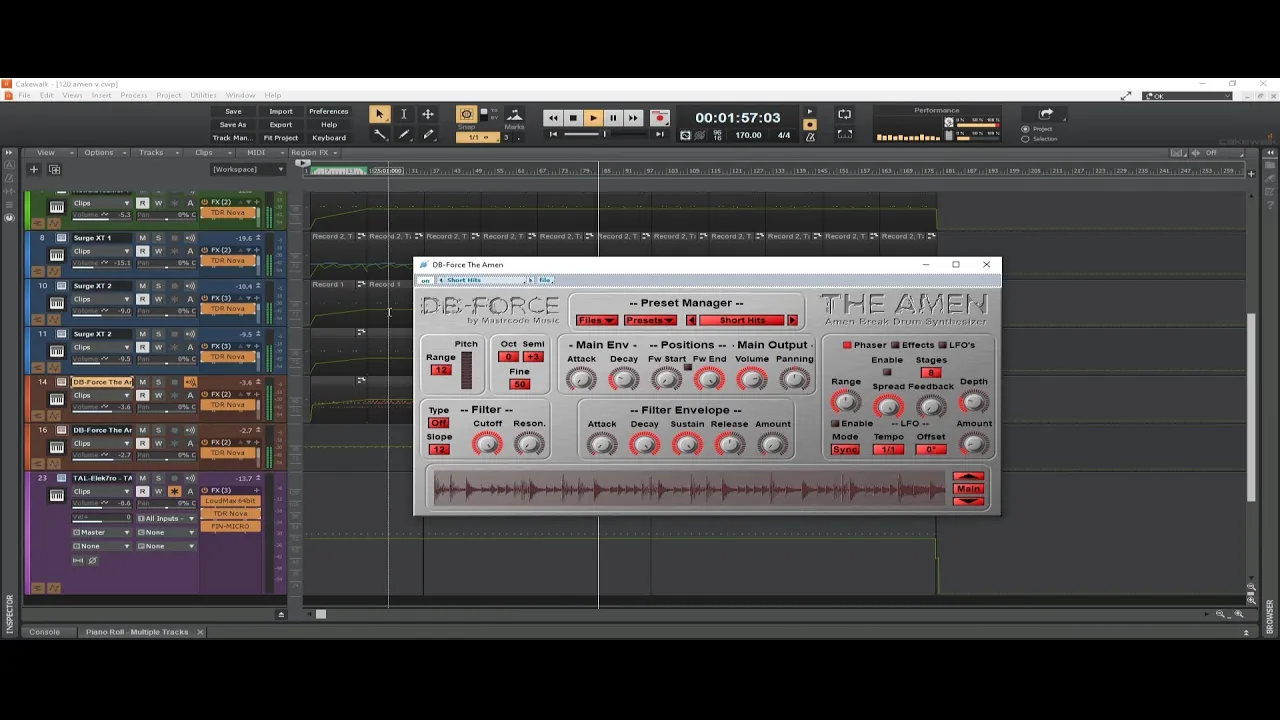The height and width of the screenshot is (720, 1280).
Task: Open the Options dropdown in track view
Action: (x=103, y=153)
